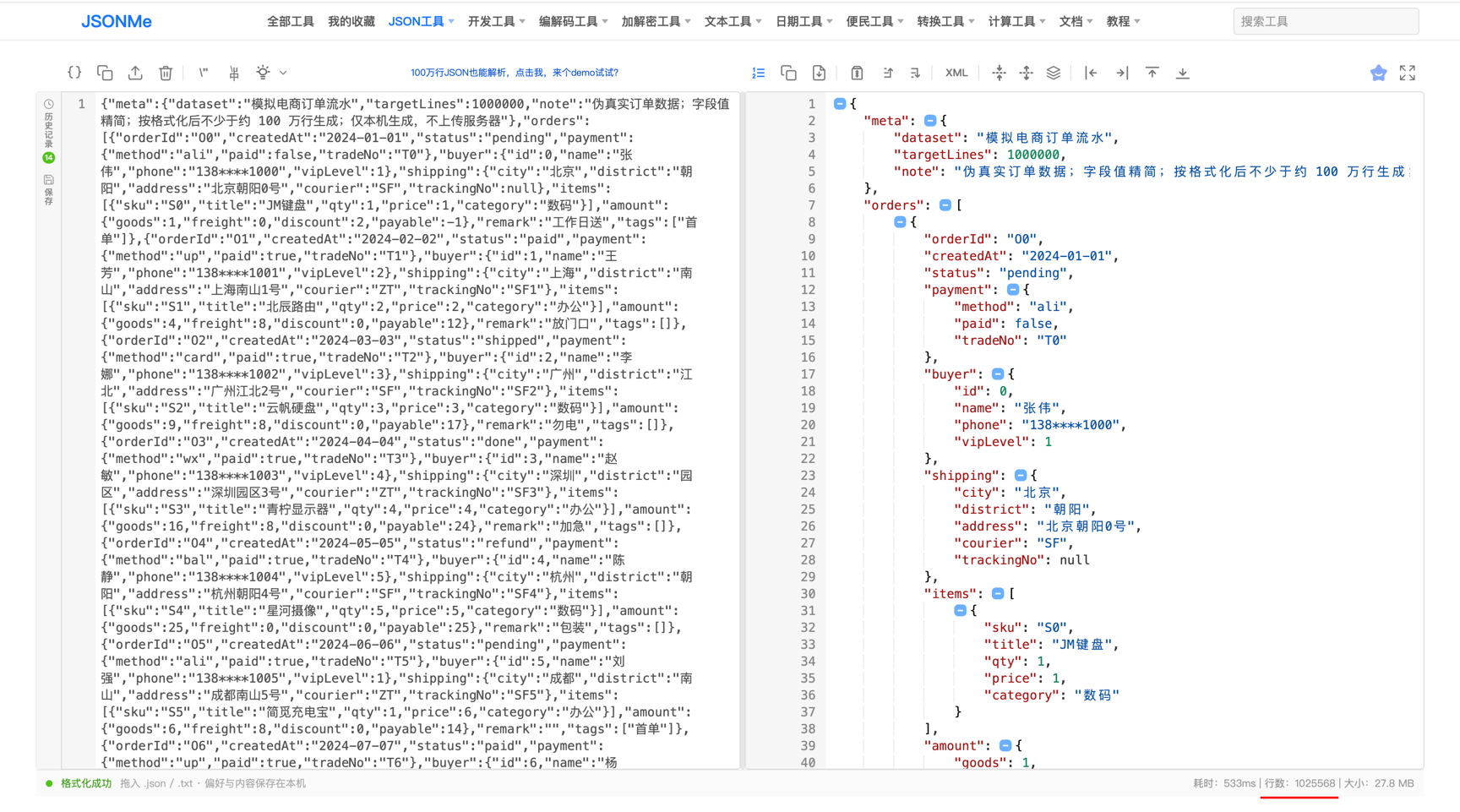The image size is (1460, 812).
Task: Collapse the item object on line 31
Action: click(x=961, y=610)
